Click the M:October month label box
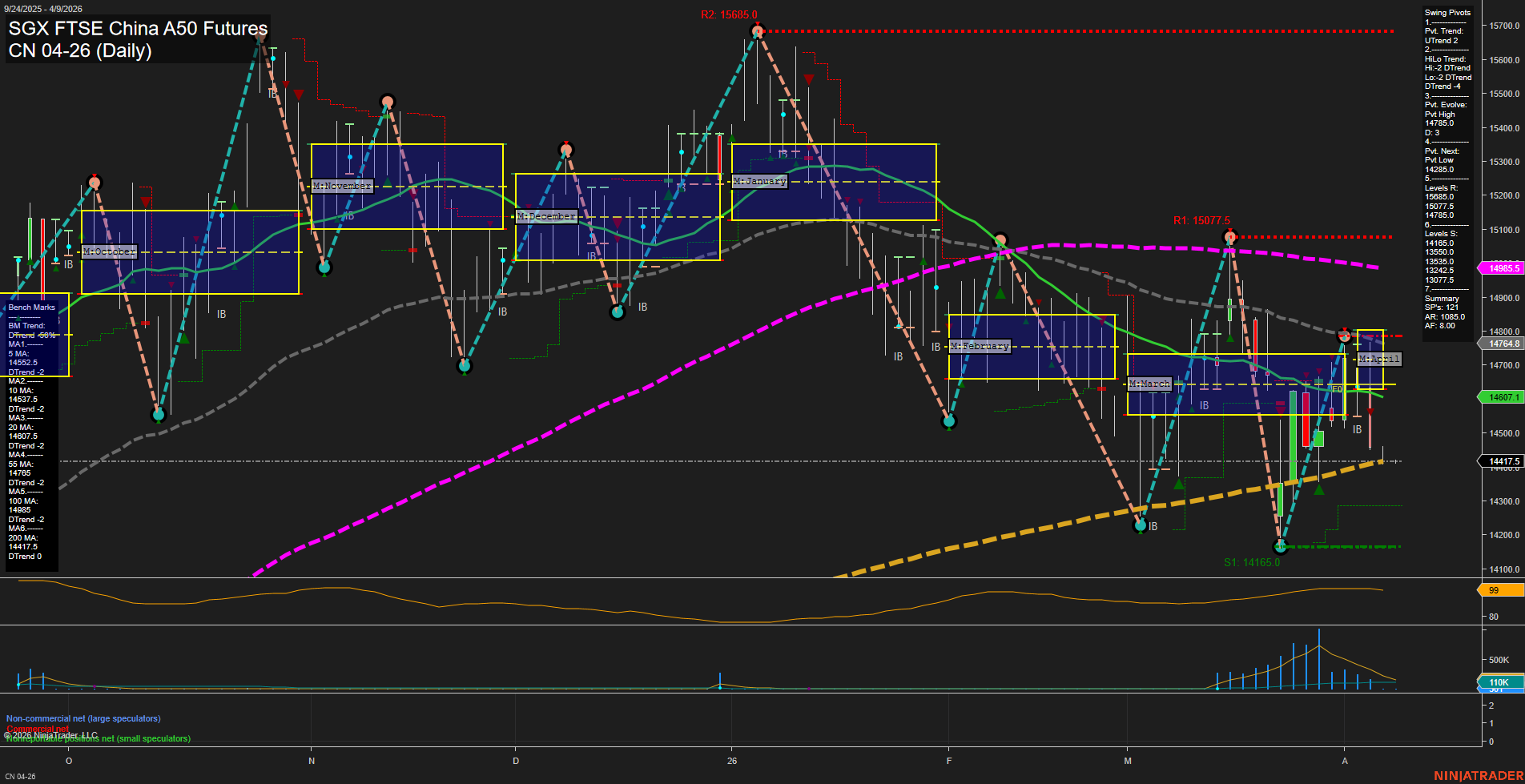This screenshot has height=784, width=1525. click(109, 251)
